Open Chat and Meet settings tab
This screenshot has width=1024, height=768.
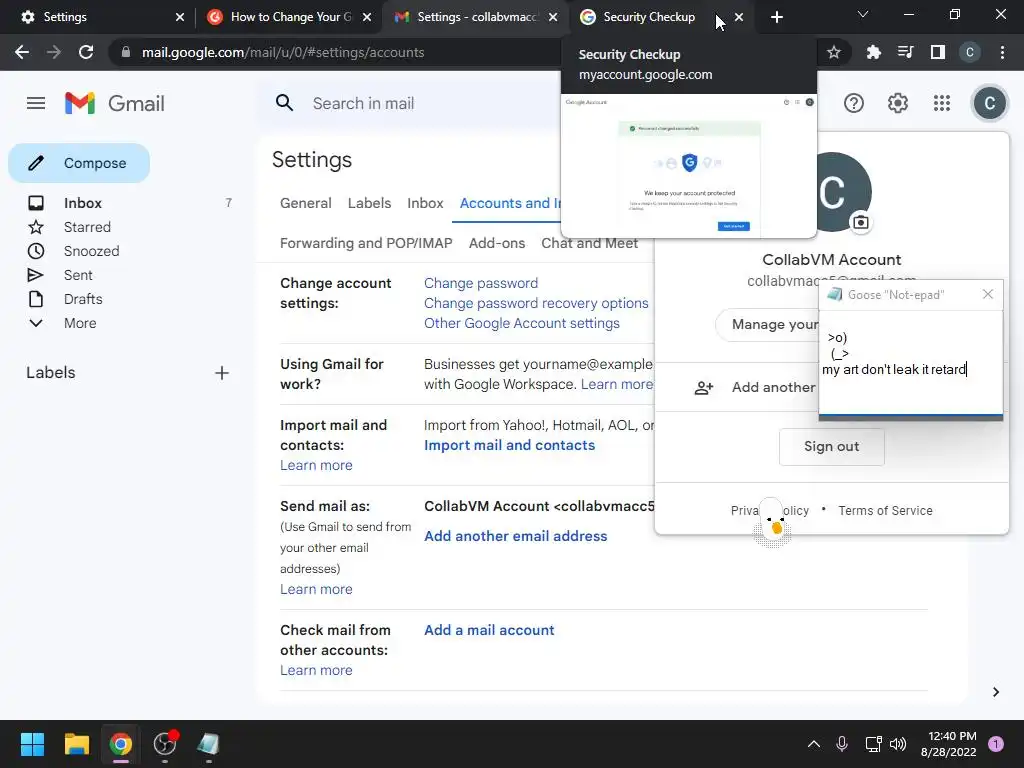[x=589, y=243]
